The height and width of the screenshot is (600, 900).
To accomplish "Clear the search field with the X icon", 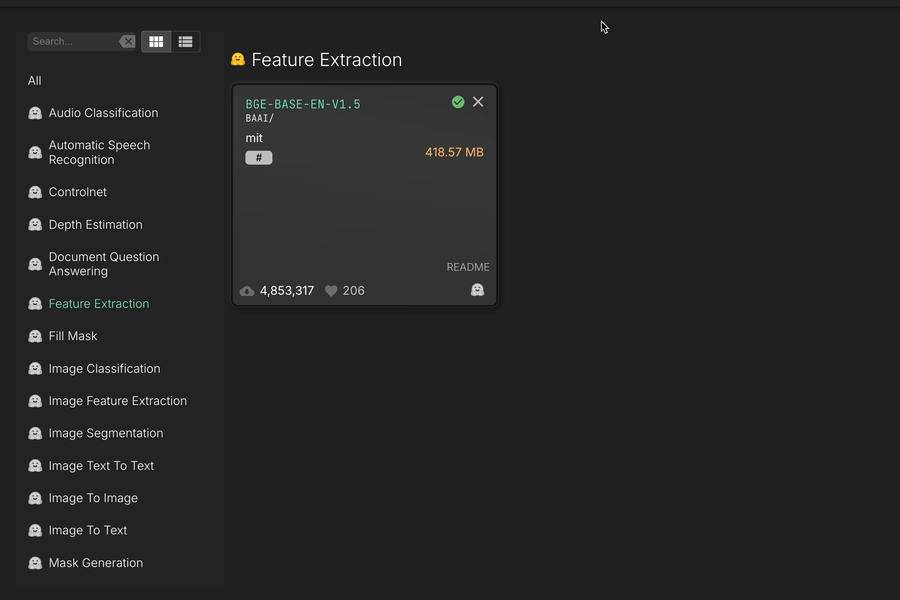I will 127,41.
